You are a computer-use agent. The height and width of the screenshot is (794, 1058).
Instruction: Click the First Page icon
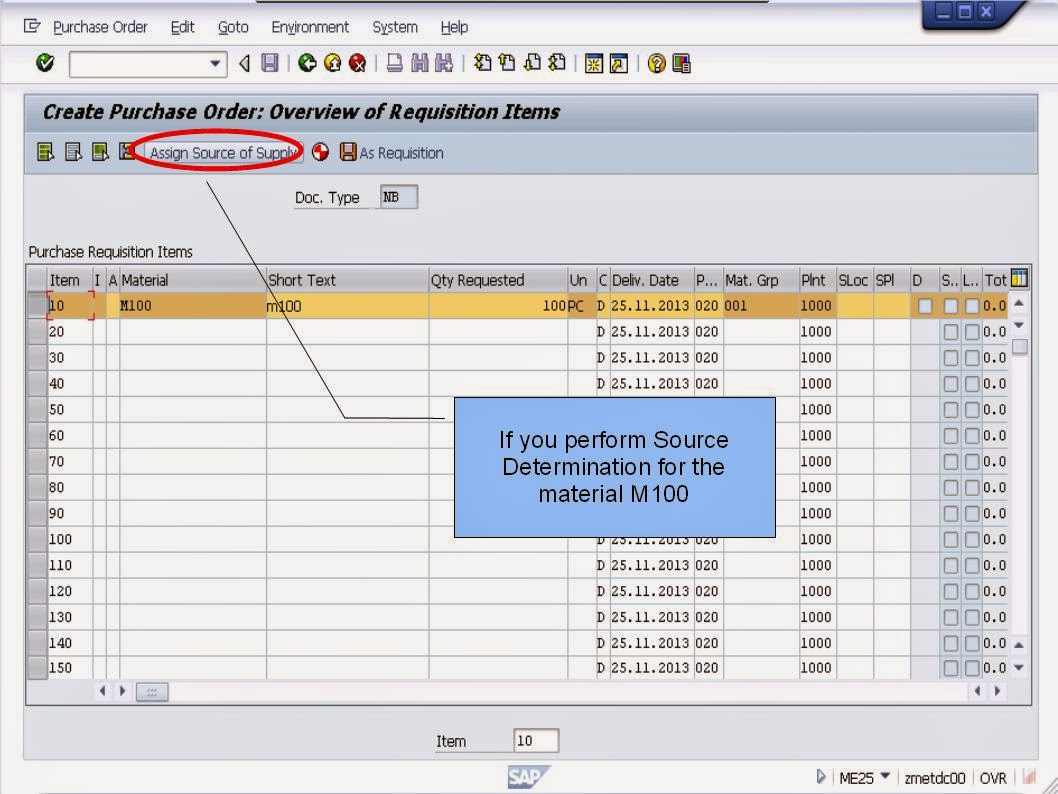(x=482, y=63)
